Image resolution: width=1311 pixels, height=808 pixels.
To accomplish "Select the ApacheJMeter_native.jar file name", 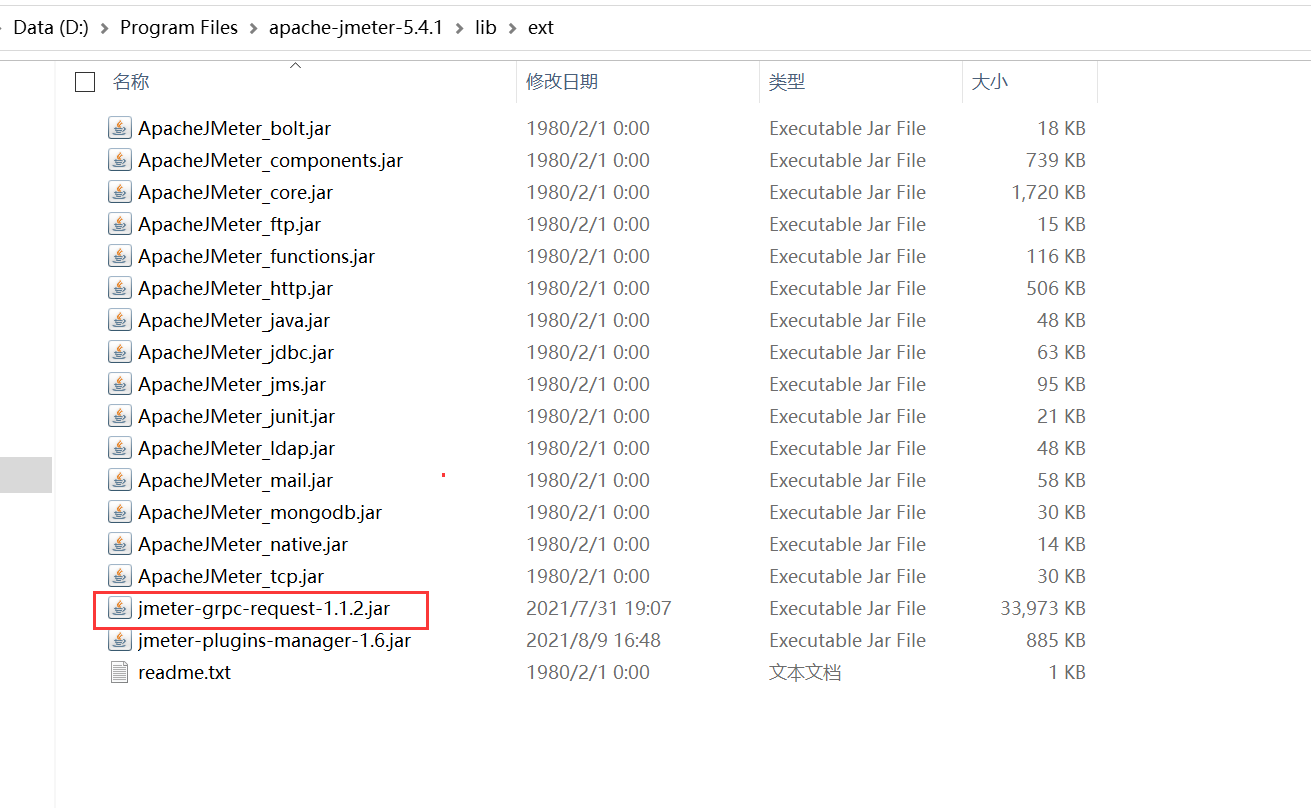I will pyautogui.click(x=243, y=544).
